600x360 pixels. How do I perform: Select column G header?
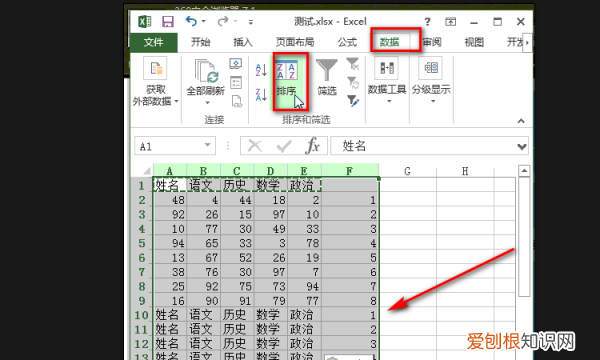pyautogui.click(x=408, y=171)
